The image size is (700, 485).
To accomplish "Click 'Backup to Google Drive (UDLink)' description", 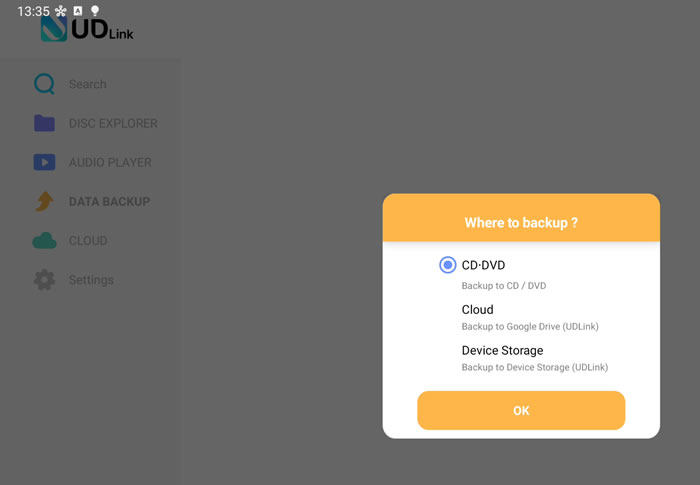I will click(x=530, y=326).
